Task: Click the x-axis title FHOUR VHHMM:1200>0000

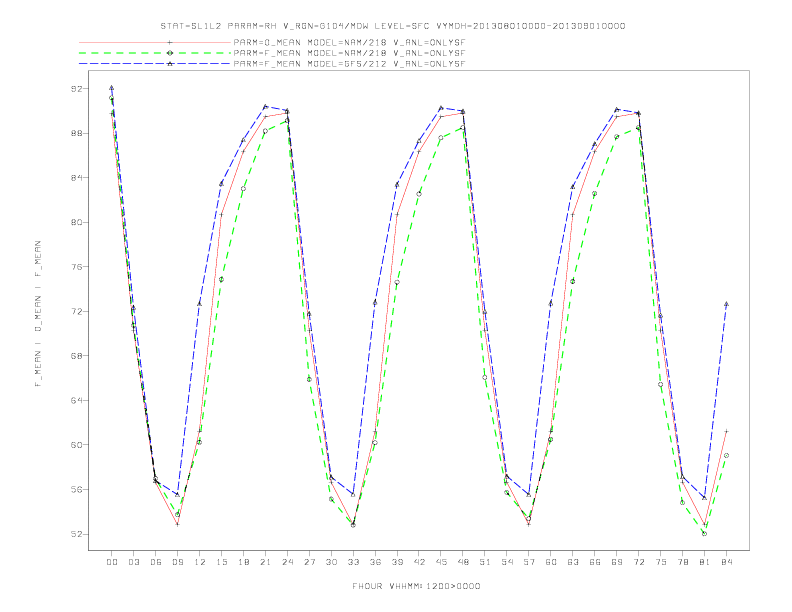Action: [416, 586]
